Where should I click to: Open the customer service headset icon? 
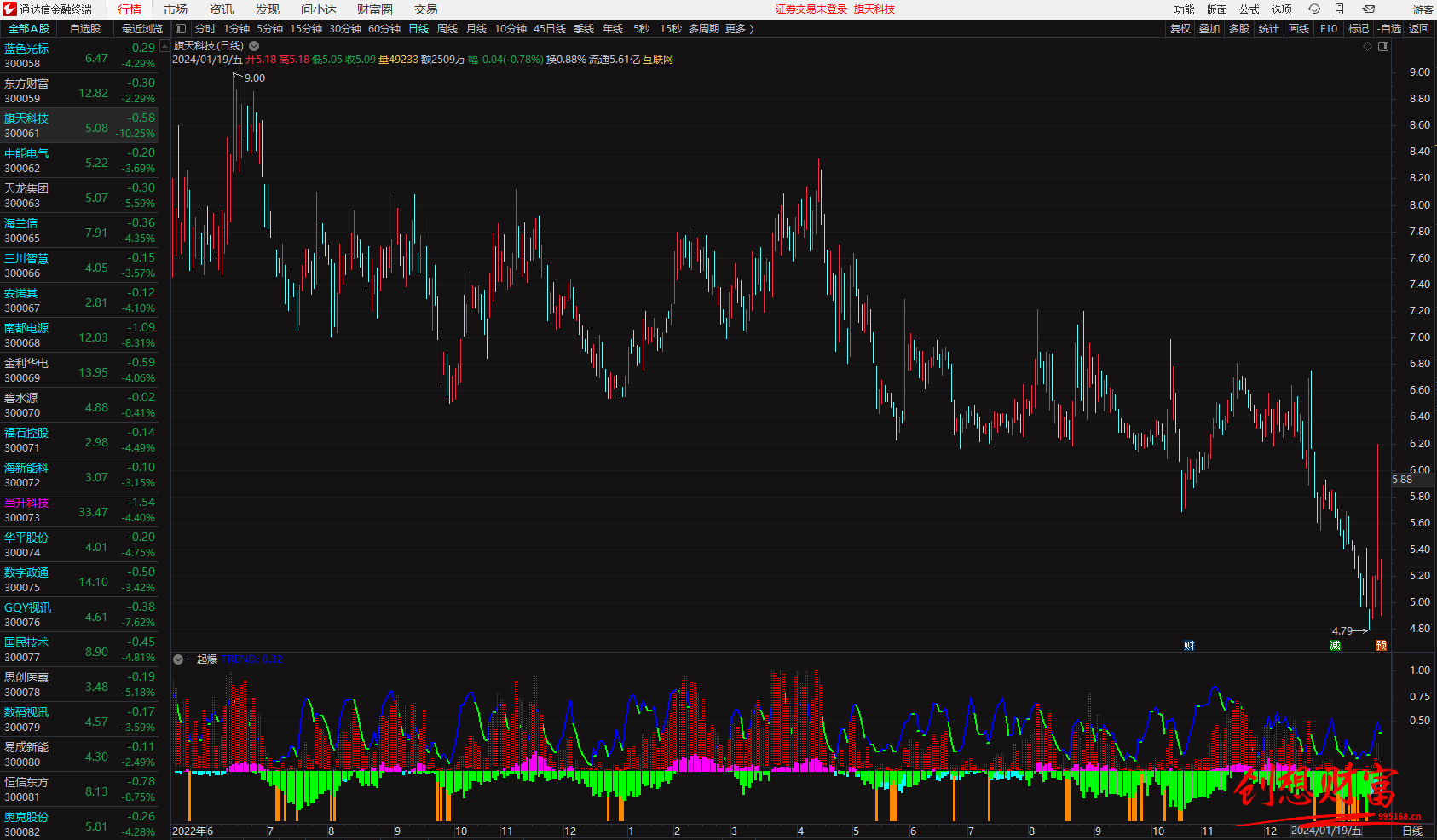pyautogui.click(x=1314, y=9)
